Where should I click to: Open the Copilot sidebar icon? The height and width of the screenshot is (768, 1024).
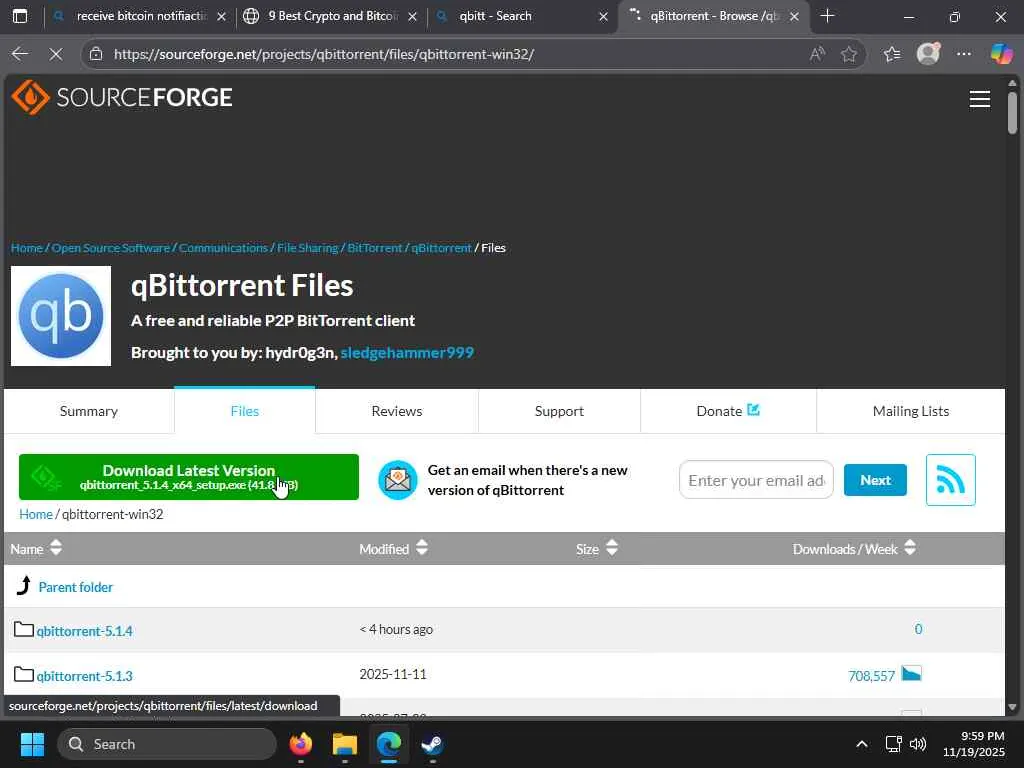click(1001, 54)
